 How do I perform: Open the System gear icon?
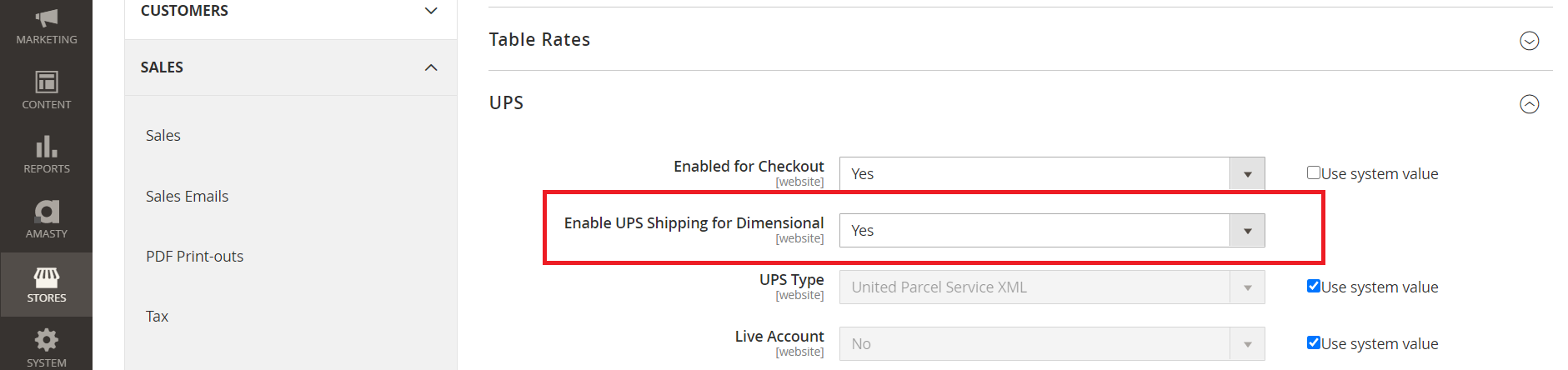point(47,340)
